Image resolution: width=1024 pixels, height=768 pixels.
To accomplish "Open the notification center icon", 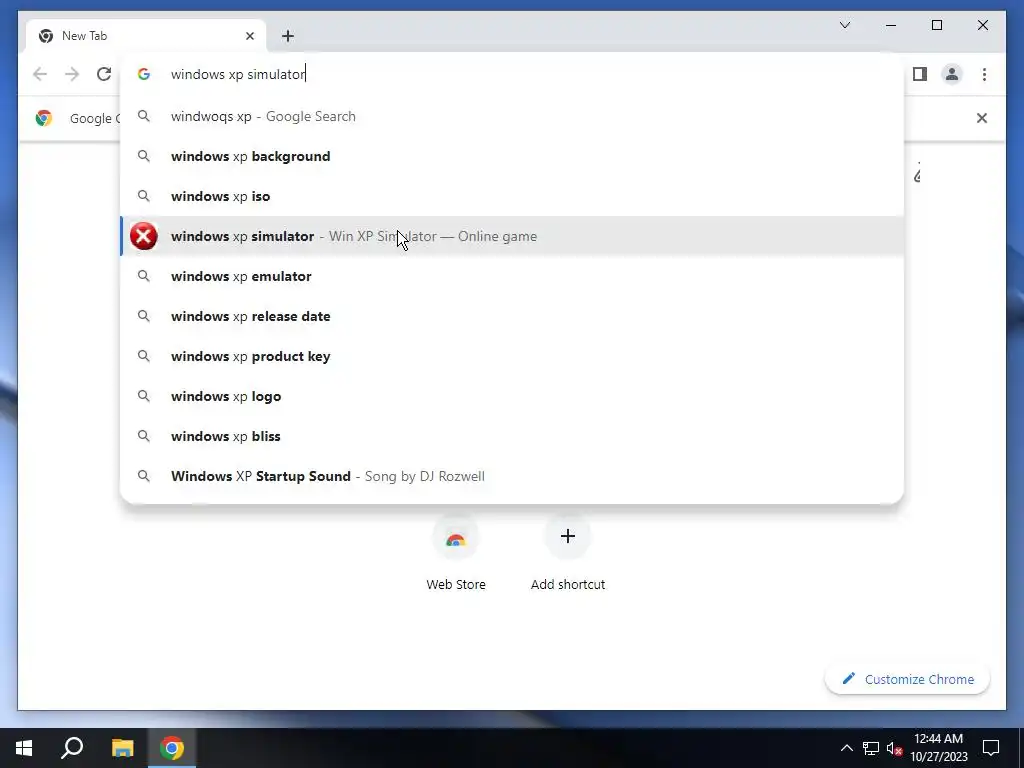I will [991, 748].
